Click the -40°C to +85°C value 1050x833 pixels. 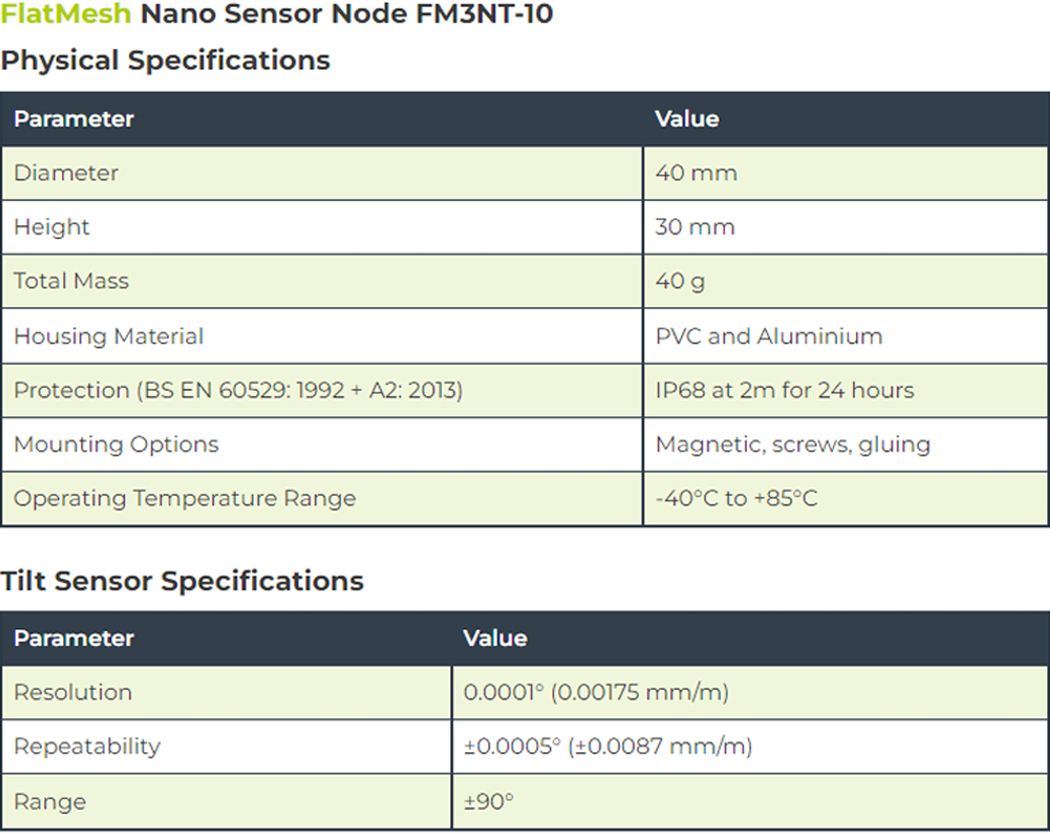pos(736,498)
